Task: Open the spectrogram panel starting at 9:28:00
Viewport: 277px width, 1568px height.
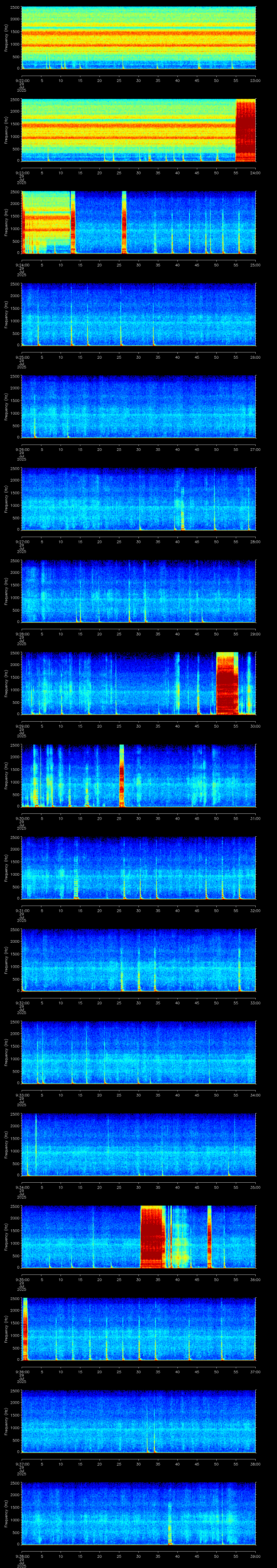Action: pyautogui.click(x=138, y=591)
